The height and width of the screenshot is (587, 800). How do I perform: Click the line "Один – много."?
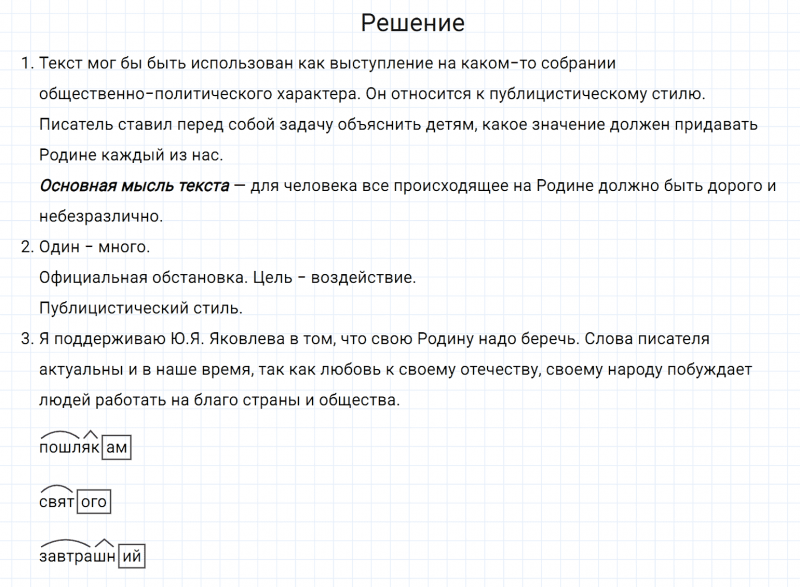(94, 246)
